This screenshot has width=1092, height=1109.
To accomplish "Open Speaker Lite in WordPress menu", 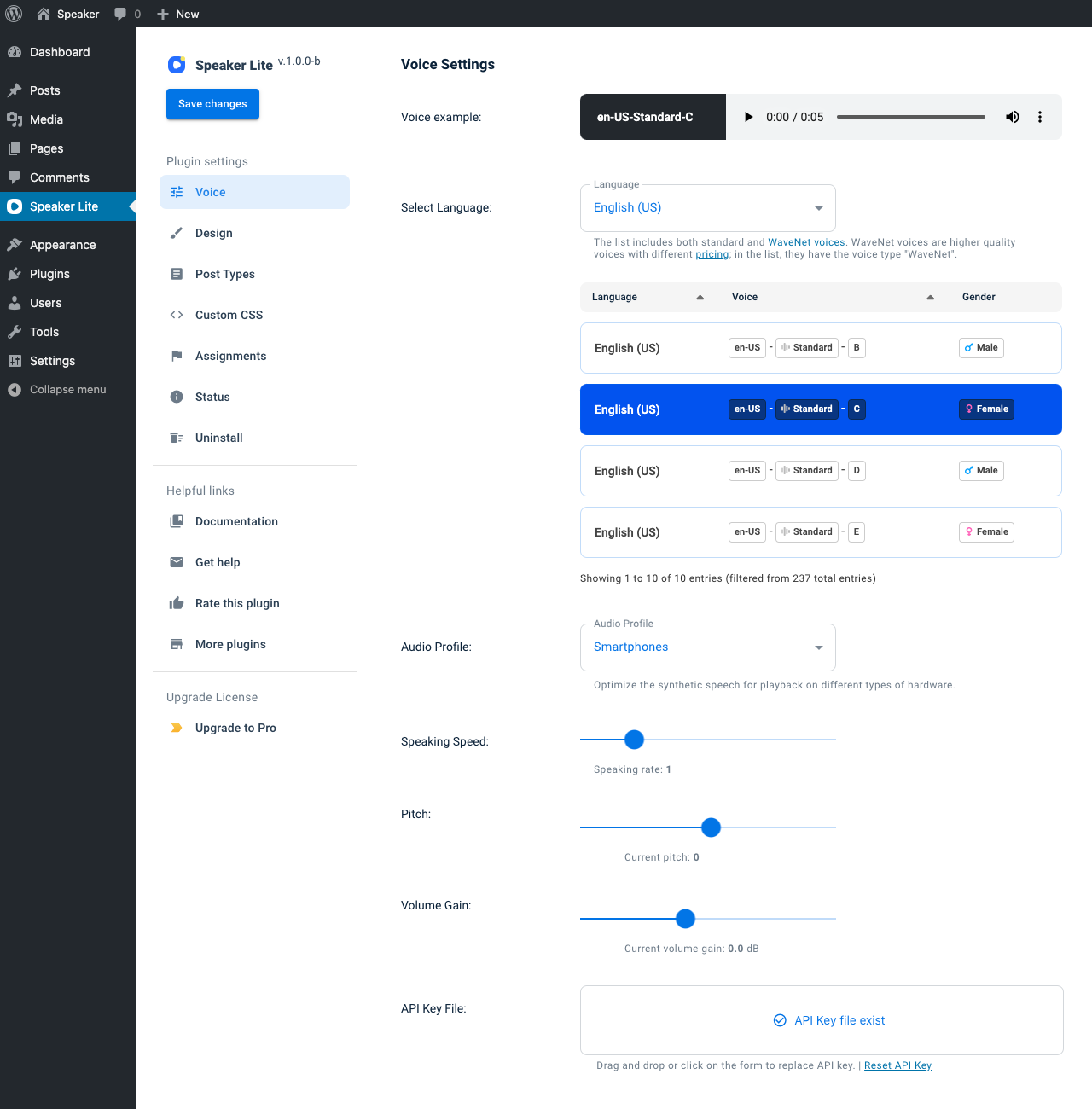I will 67,206.
